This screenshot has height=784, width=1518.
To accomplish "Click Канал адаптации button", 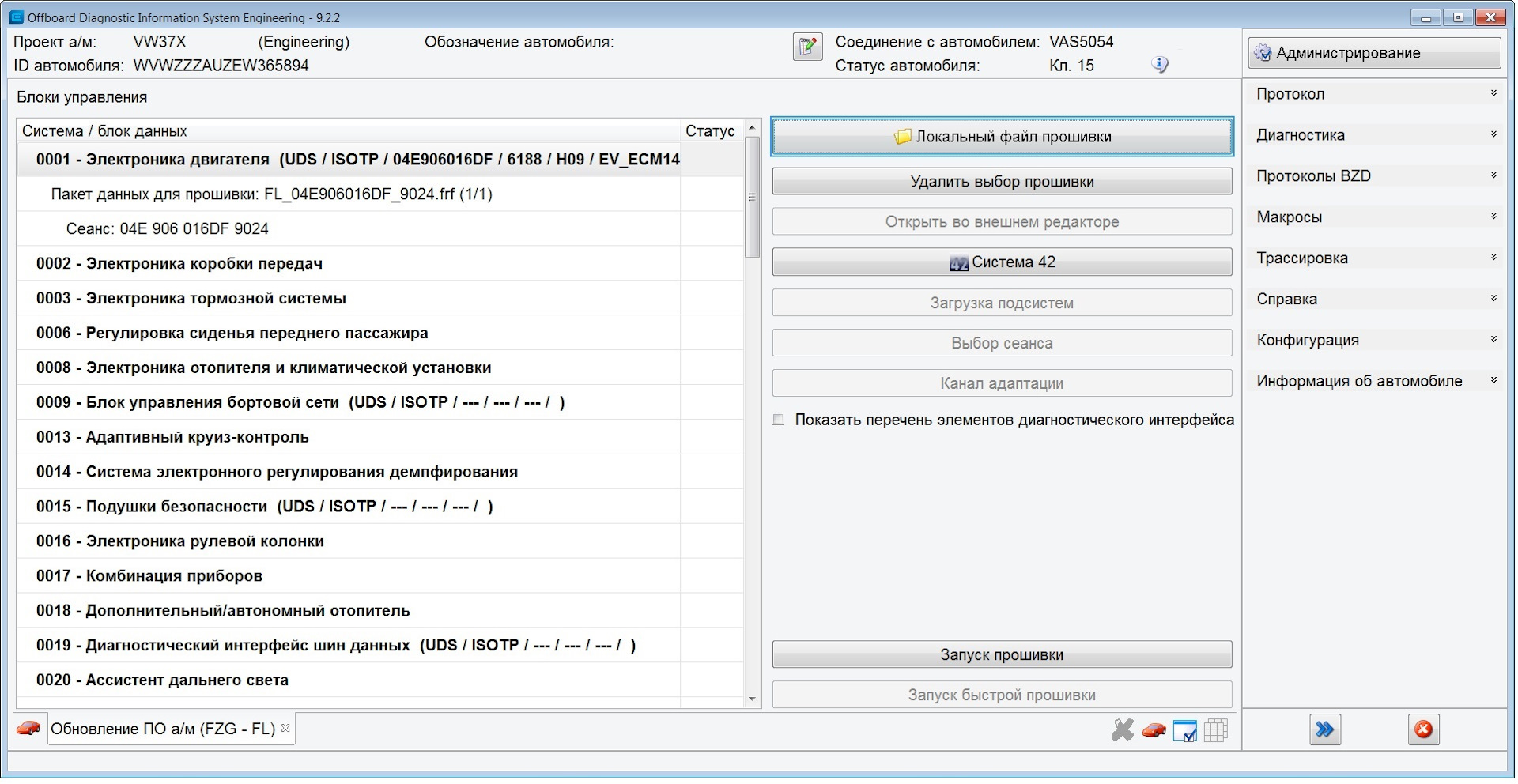I will click(1002, 383).
